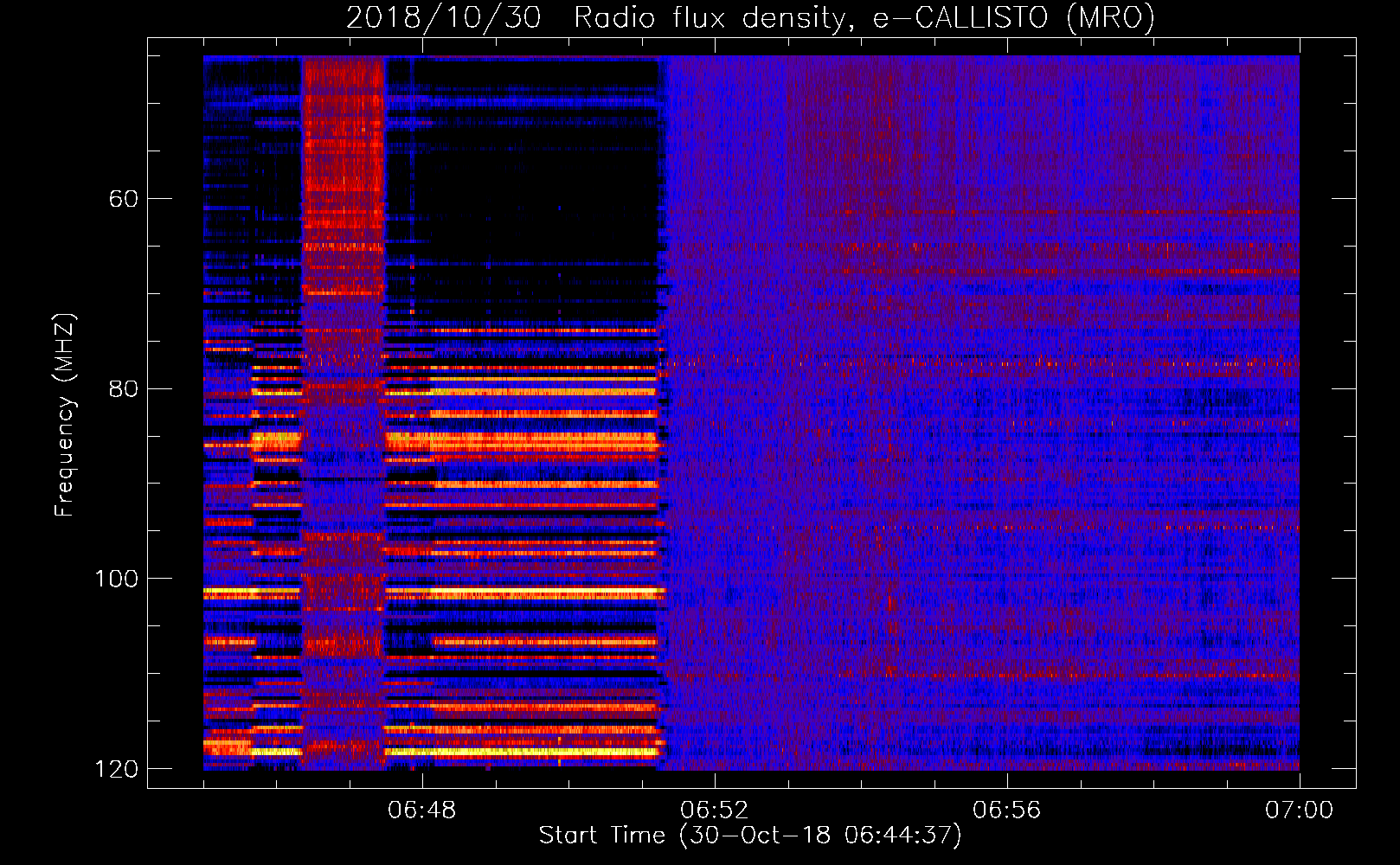Click the 80 frequency tick label
The image size is (1400, 865).
click(123, 388)
